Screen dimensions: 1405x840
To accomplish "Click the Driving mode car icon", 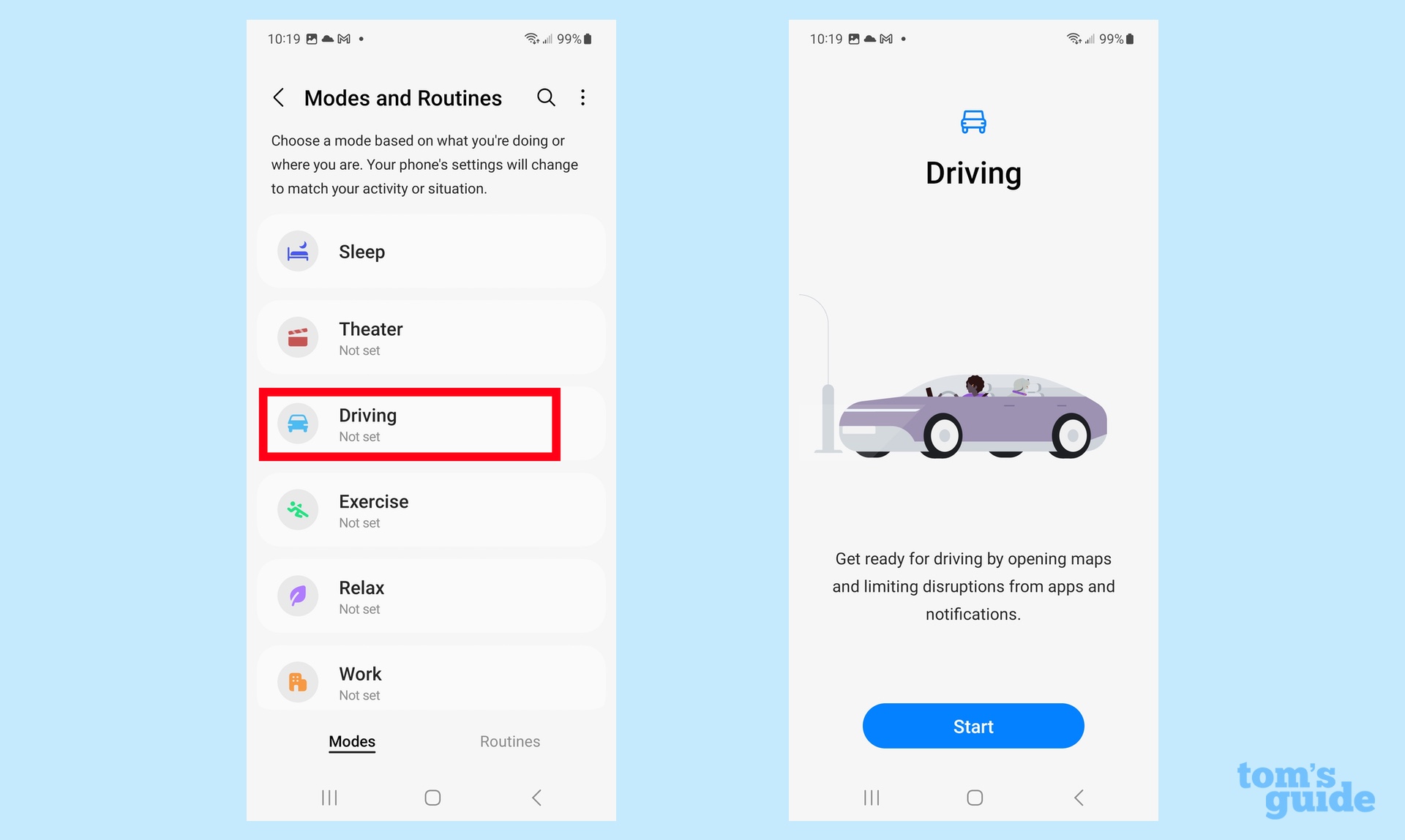I will pyautogui.click(x=297, y=423).
